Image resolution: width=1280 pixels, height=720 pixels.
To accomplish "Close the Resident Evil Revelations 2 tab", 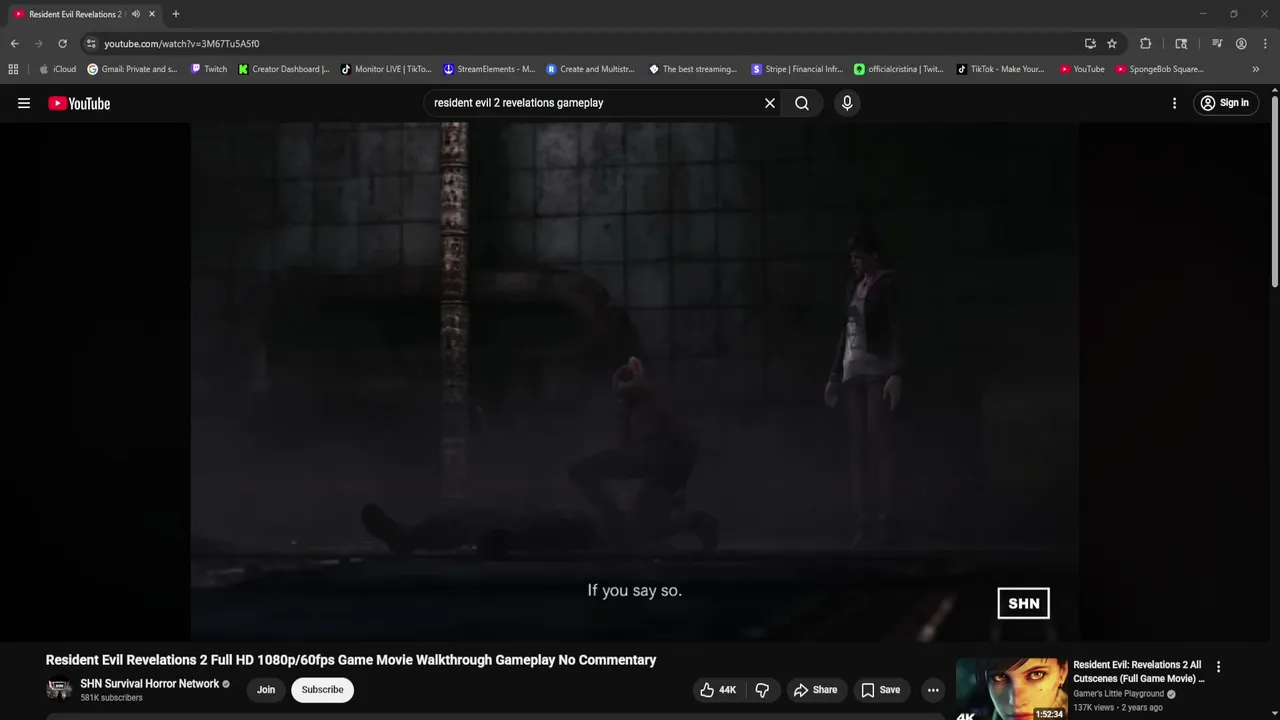I will click(x=152, y=14).
